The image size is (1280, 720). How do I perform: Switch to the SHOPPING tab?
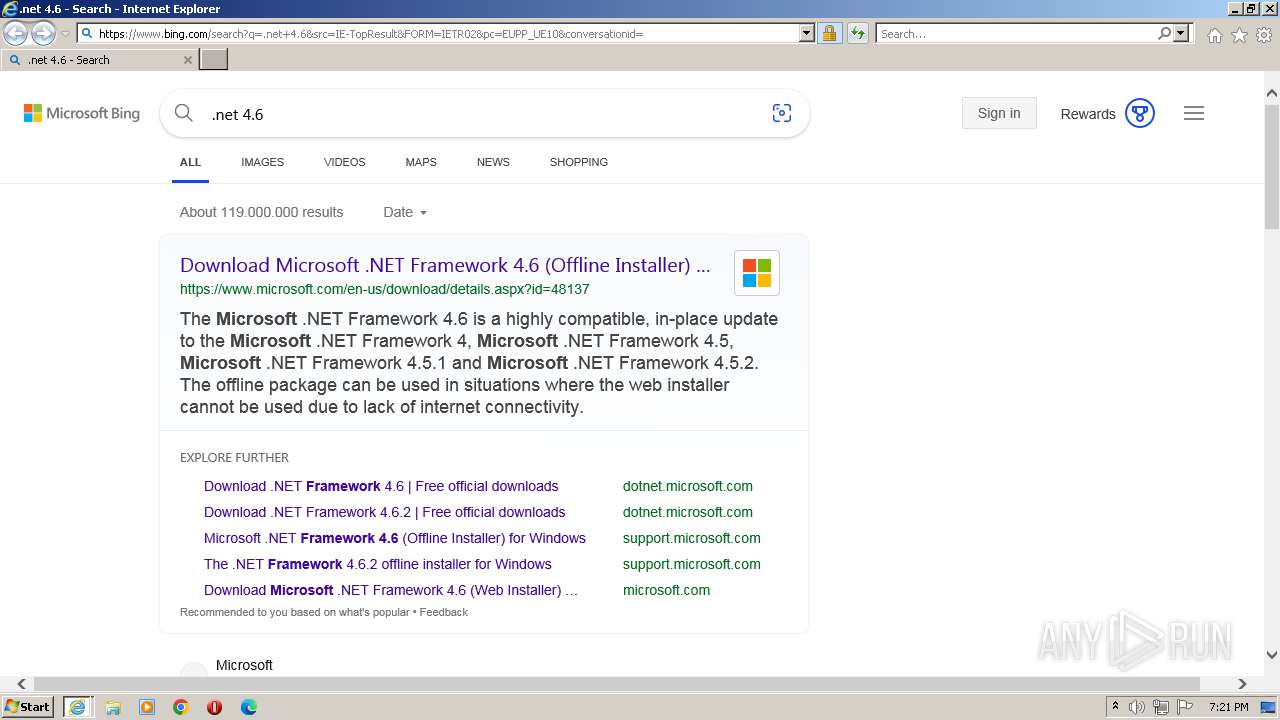[x=578, y=162]
